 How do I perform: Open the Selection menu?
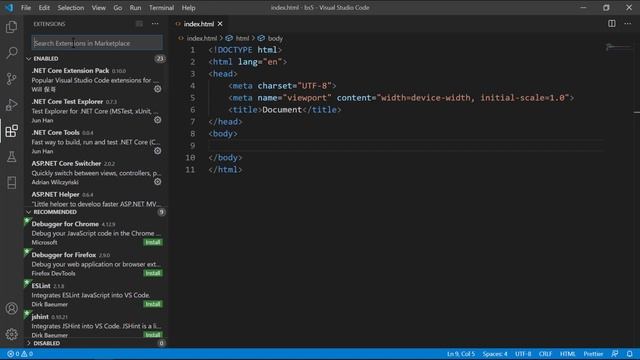[x=71, y=8]
